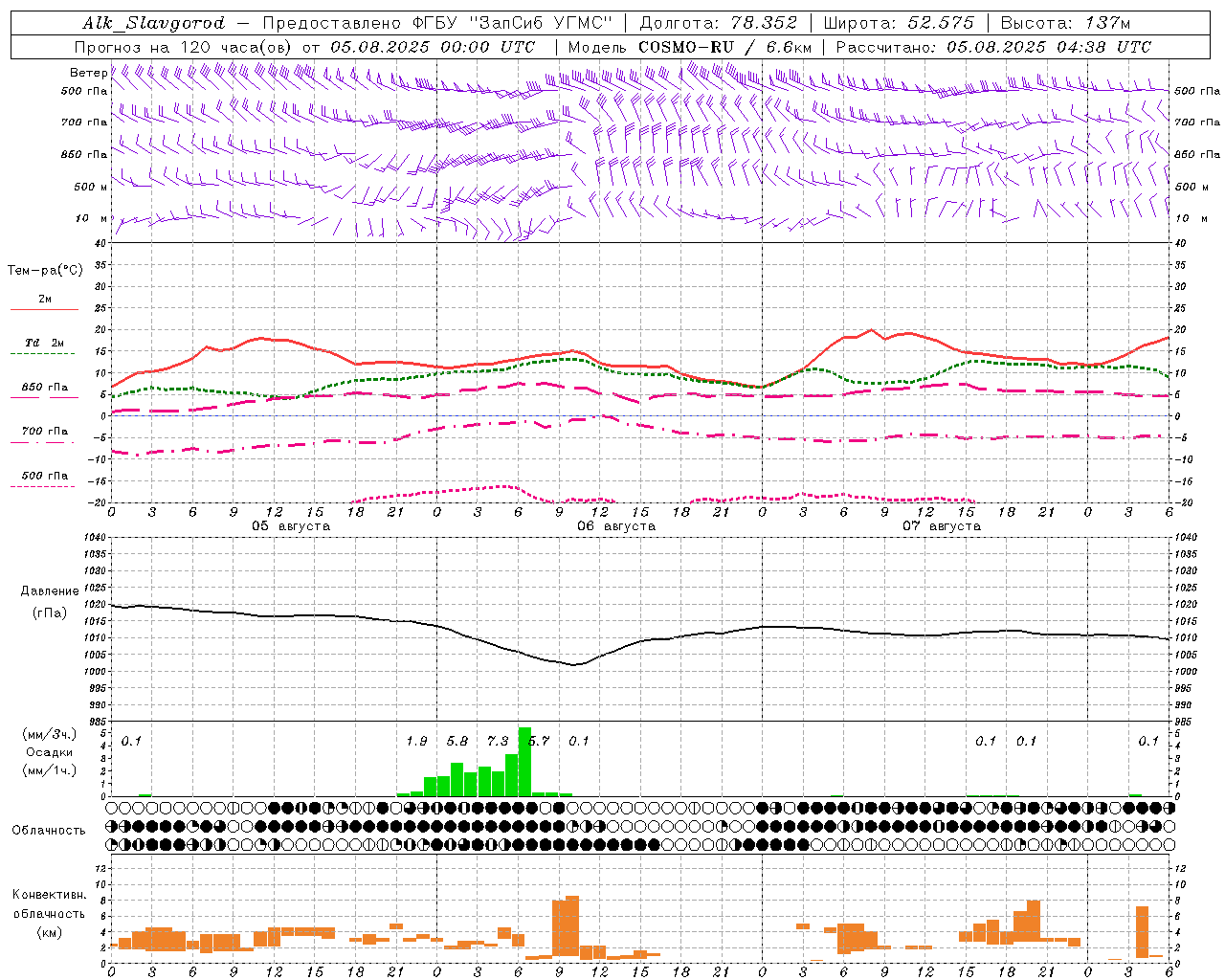Click the Прогноз на 120 часа(ов) text

[185, 47]
